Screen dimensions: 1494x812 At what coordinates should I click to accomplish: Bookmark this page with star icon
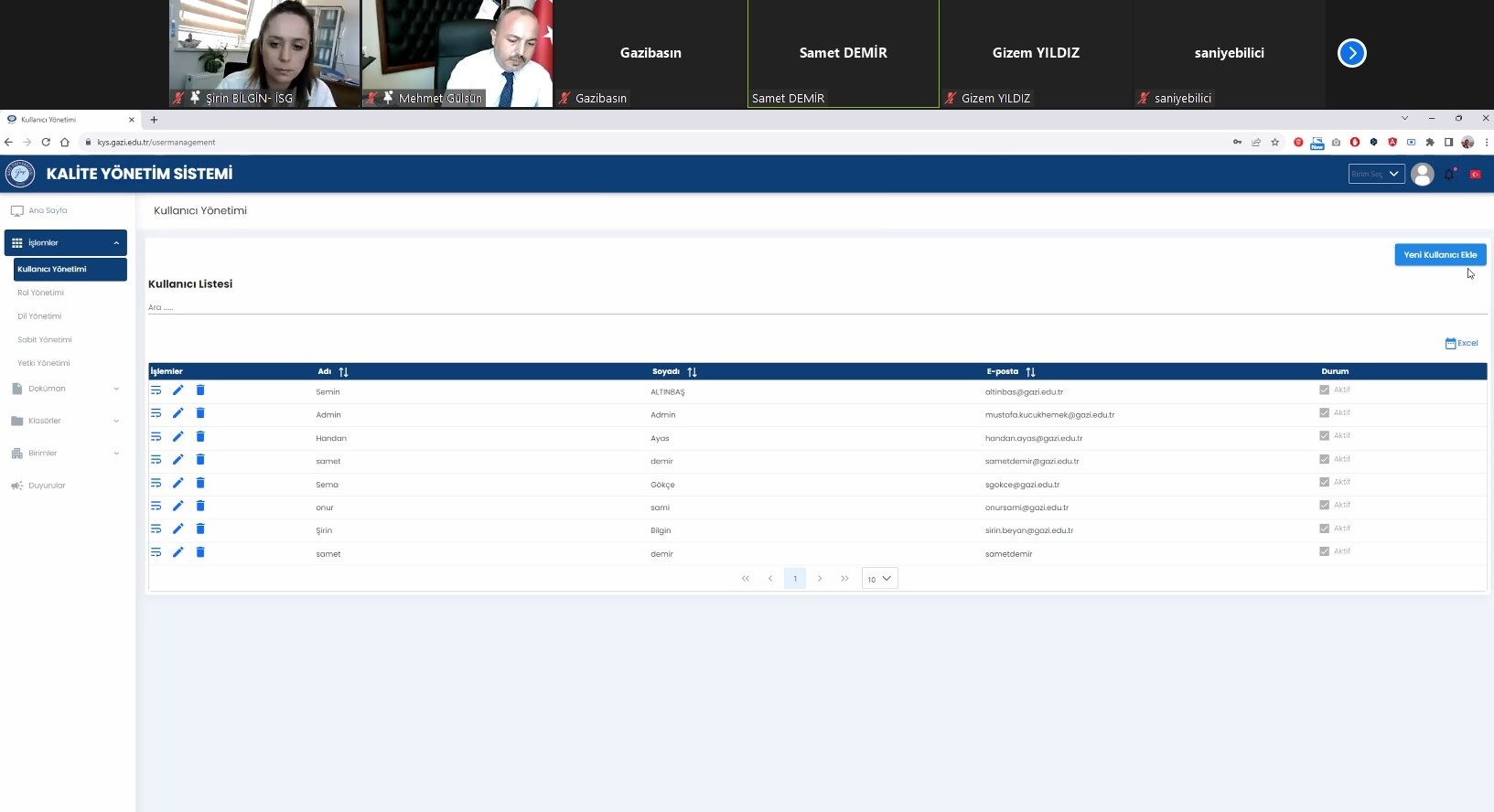[x=1274, y=142]
